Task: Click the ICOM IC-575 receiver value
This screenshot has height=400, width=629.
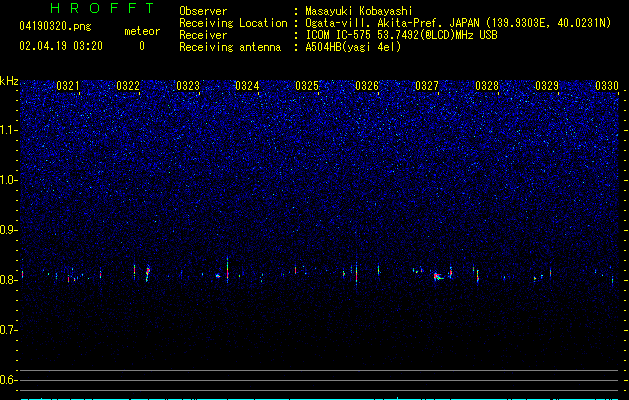Action: pyautogui.click(x=401, y=35)
